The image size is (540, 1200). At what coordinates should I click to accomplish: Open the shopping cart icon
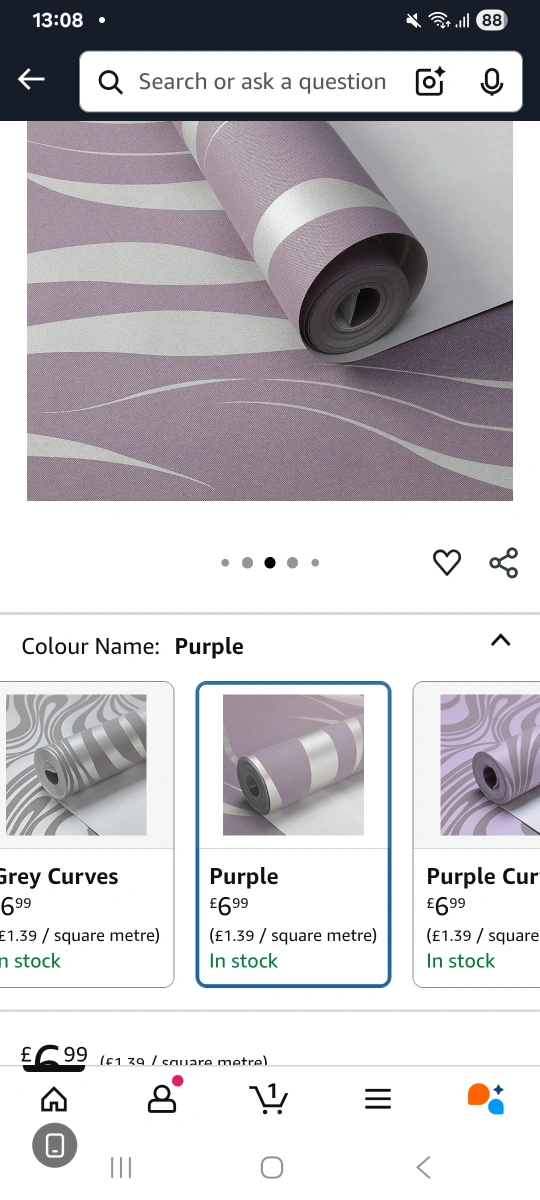click(268, 1098)
